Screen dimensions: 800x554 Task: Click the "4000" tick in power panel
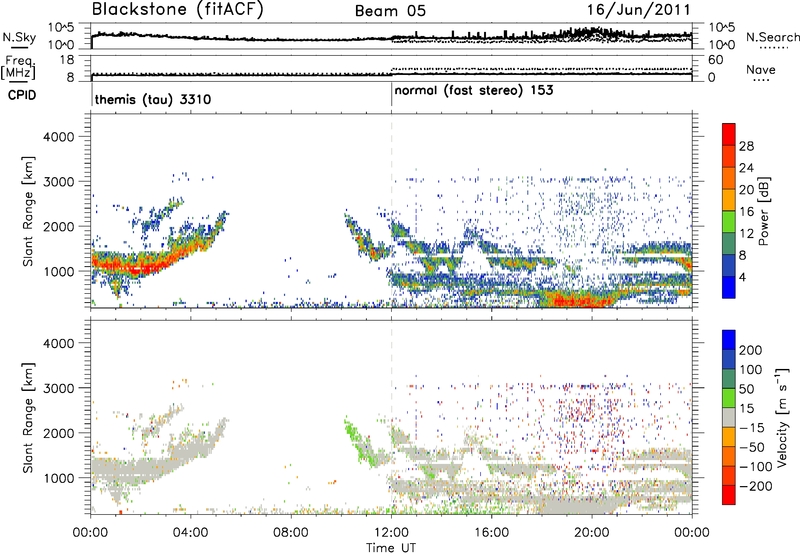point(58,137)
